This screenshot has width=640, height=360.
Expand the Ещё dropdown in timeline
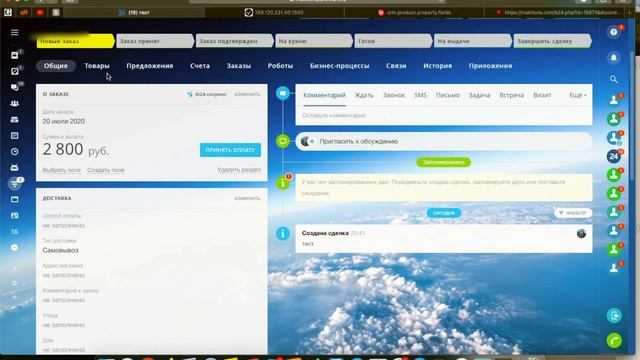pyautogui.click(x=578, y=95)
